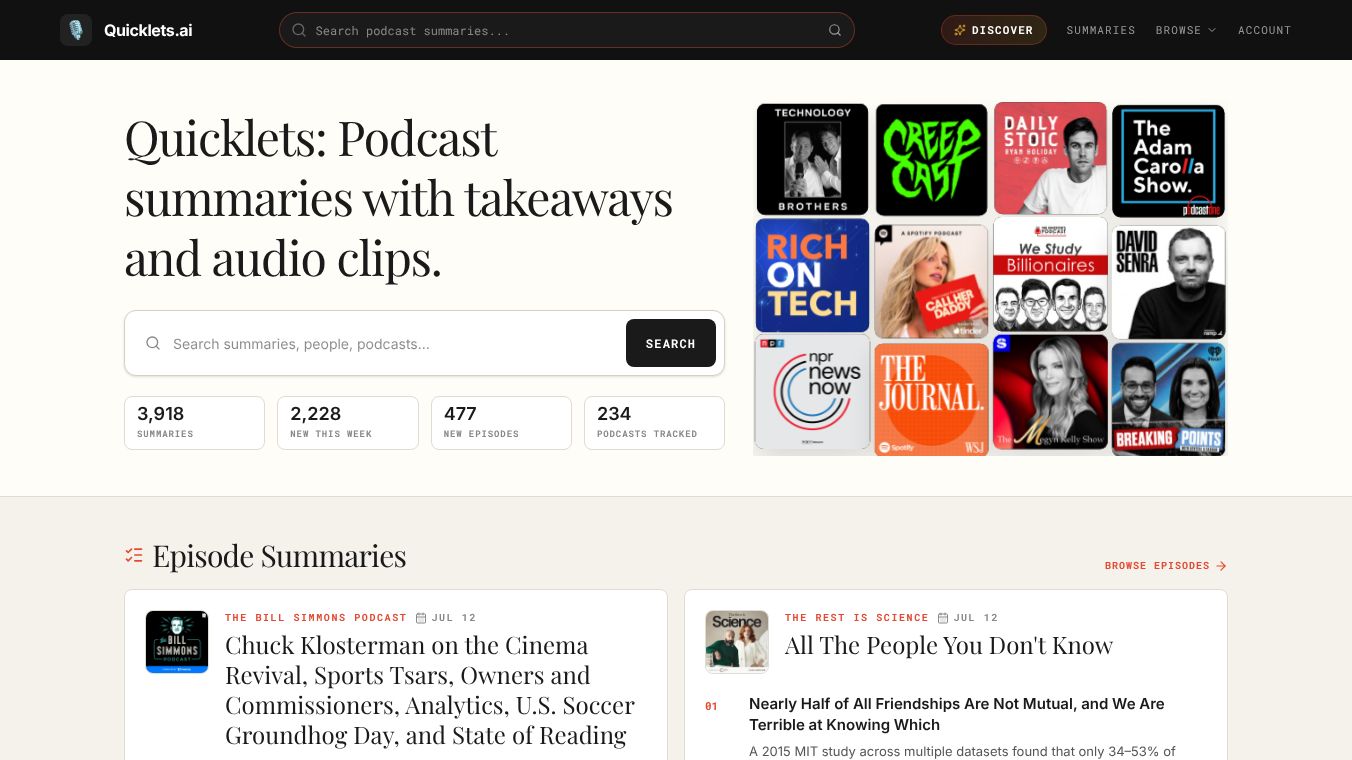Click the black Search button
1352x760 pixels.
tap(670, 343)
